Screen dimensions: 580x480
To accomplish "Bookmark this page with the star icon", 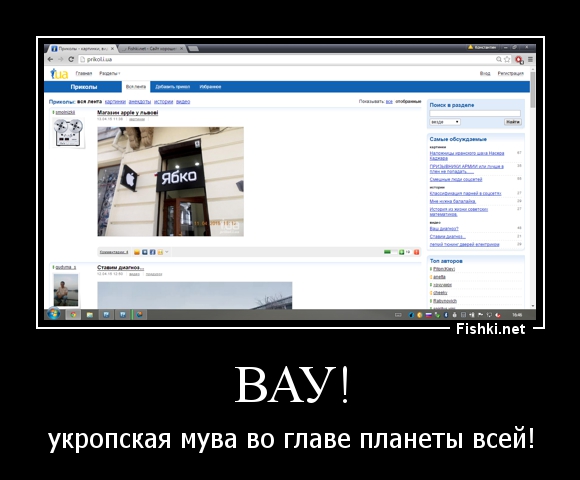I will (x=507, y=59).
